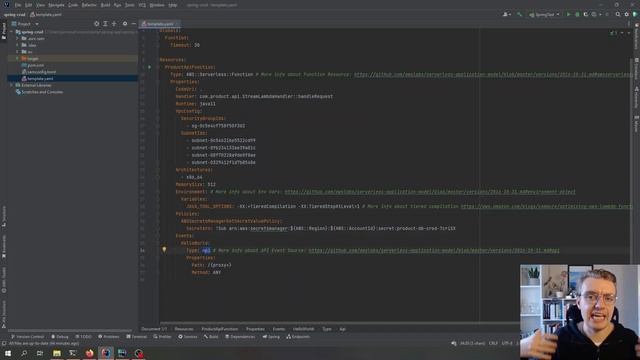This screenshot has height=360, width=640.
Task: Open the Navigate menu
Action: (x=56, y=5)
